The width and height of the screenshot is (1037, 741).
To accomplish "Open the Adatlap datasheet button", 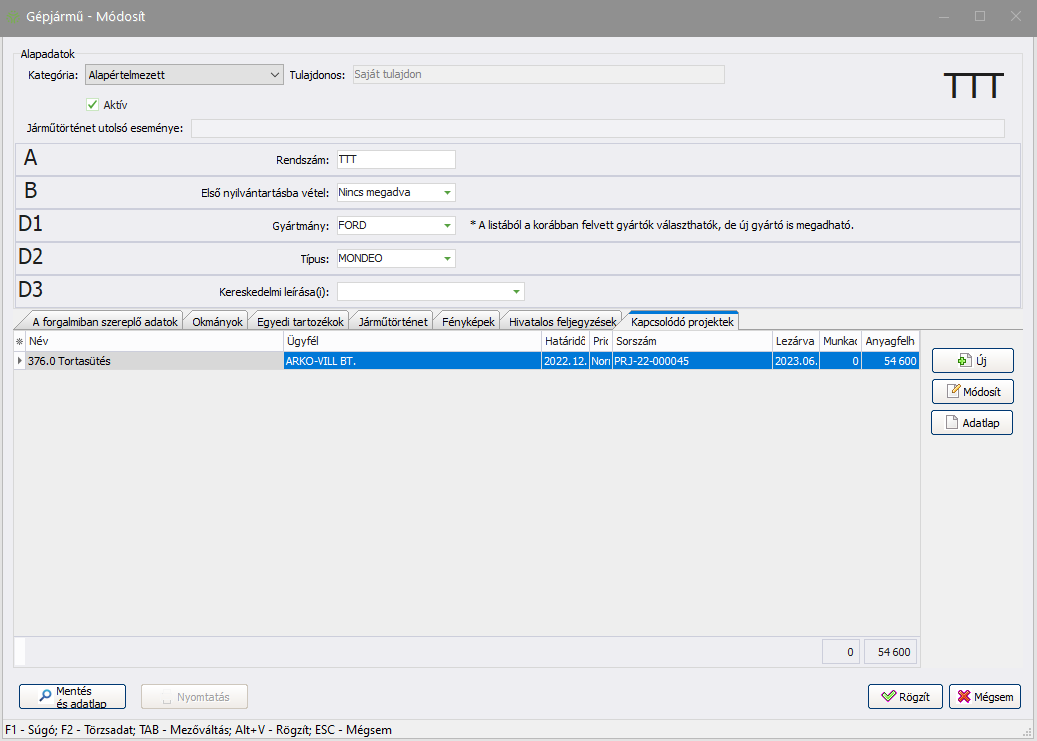I will (972, 423).
